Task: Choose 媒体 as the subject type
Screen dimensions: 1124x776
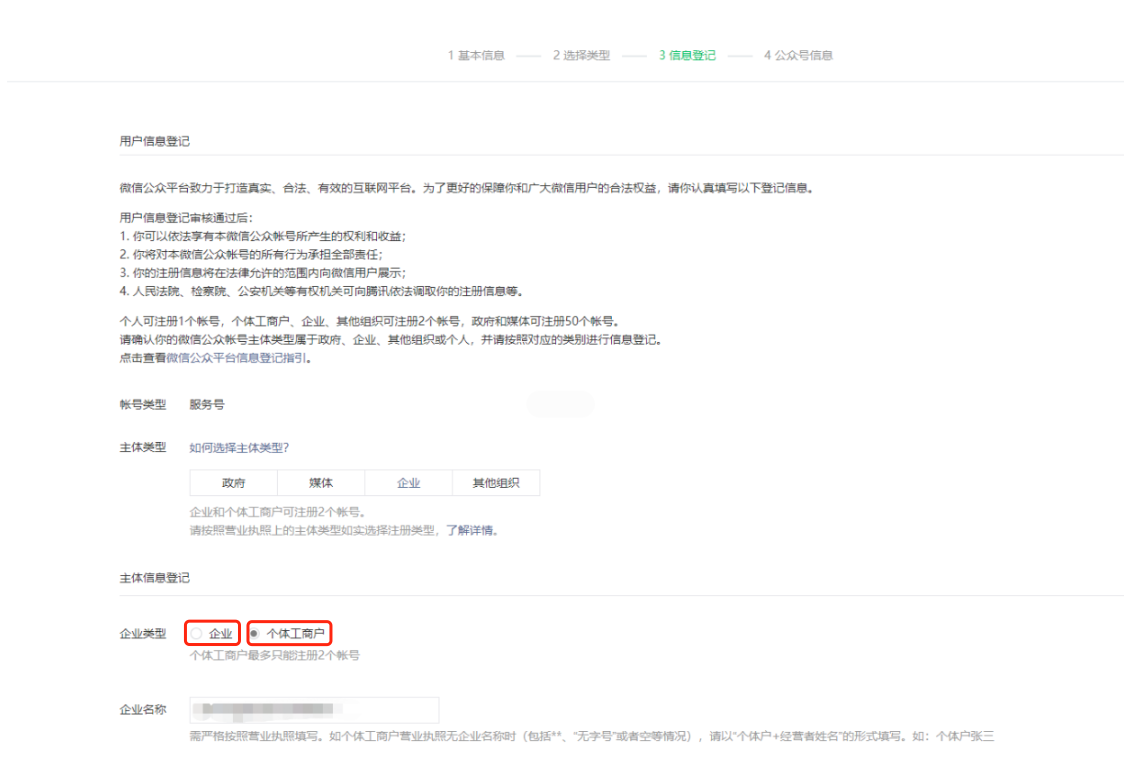Action: pos(321,483)
